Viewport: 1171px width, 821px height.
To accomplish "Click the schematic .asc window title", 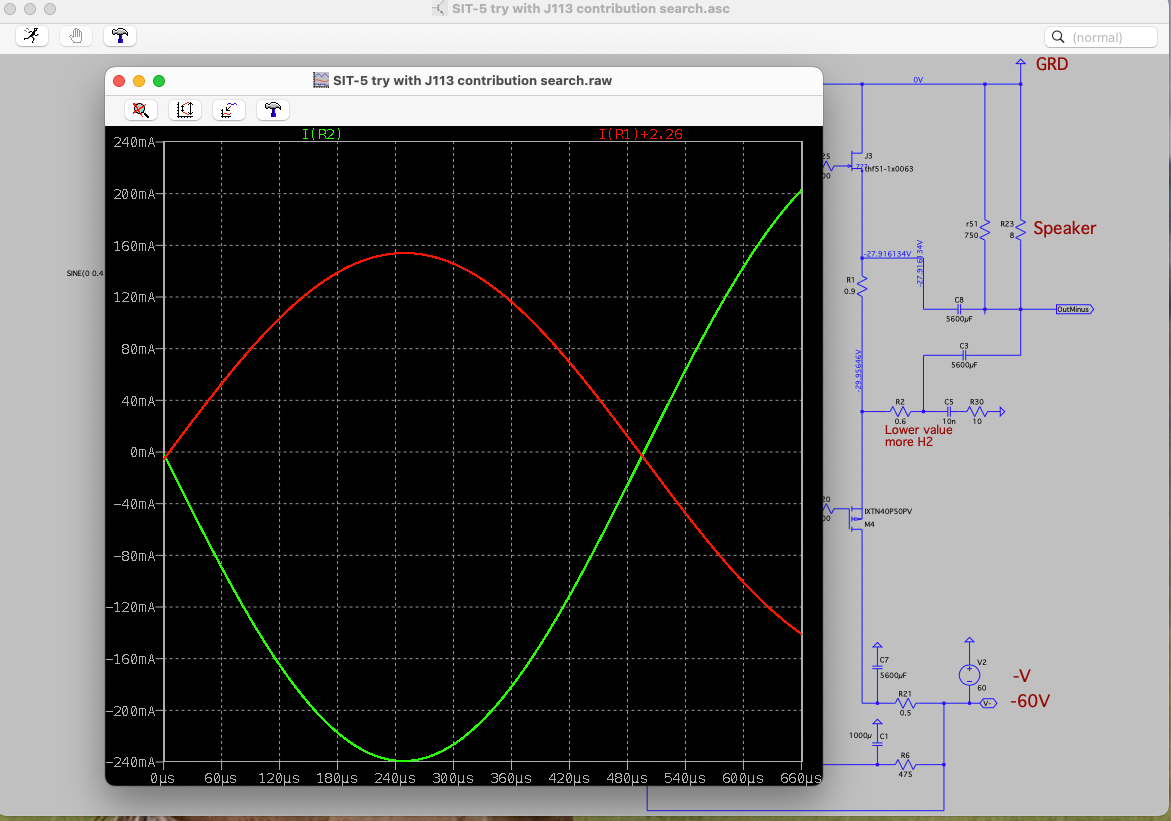I will (590, 9).
